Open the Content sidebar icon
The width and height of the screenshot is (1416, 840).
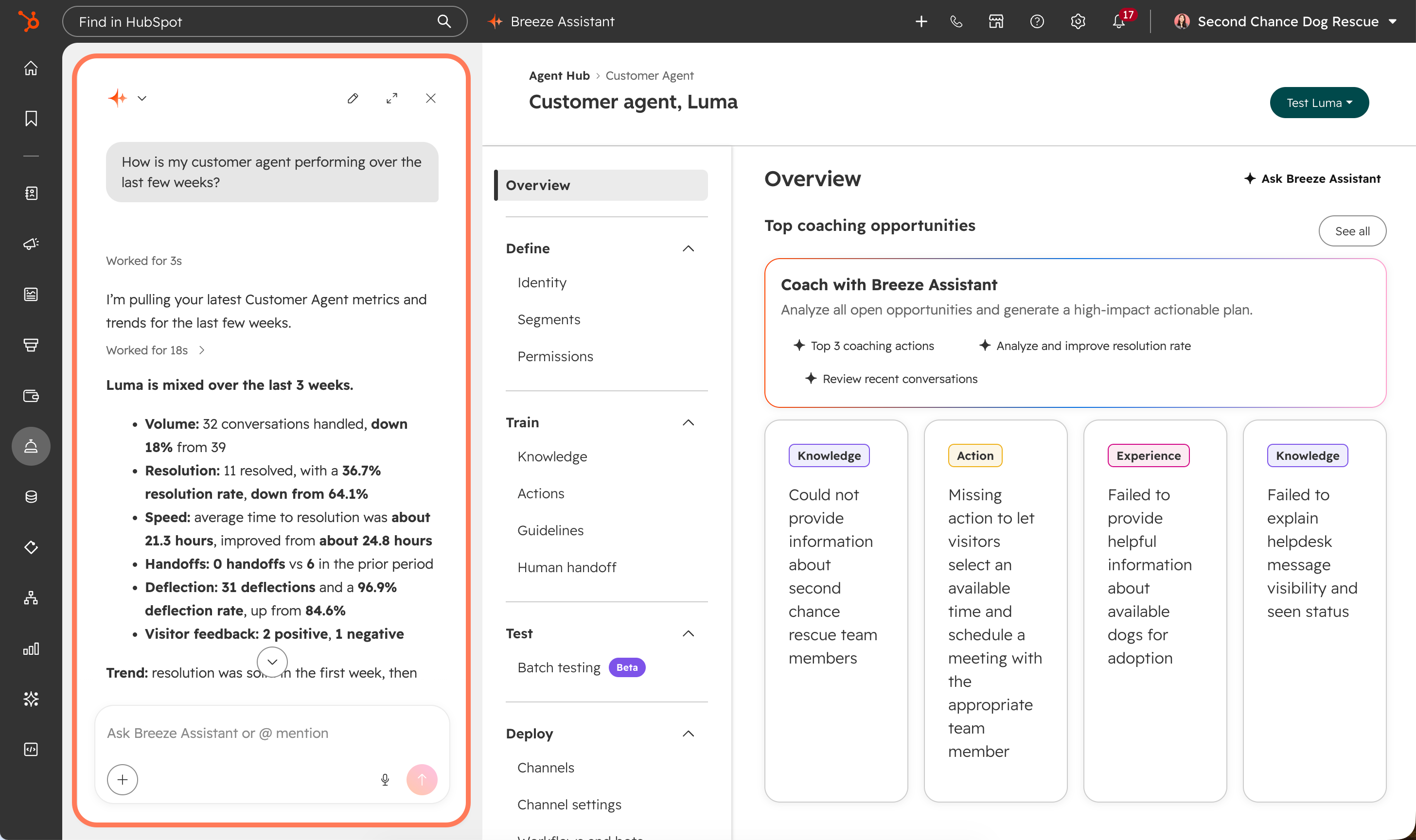pos(31,294)
